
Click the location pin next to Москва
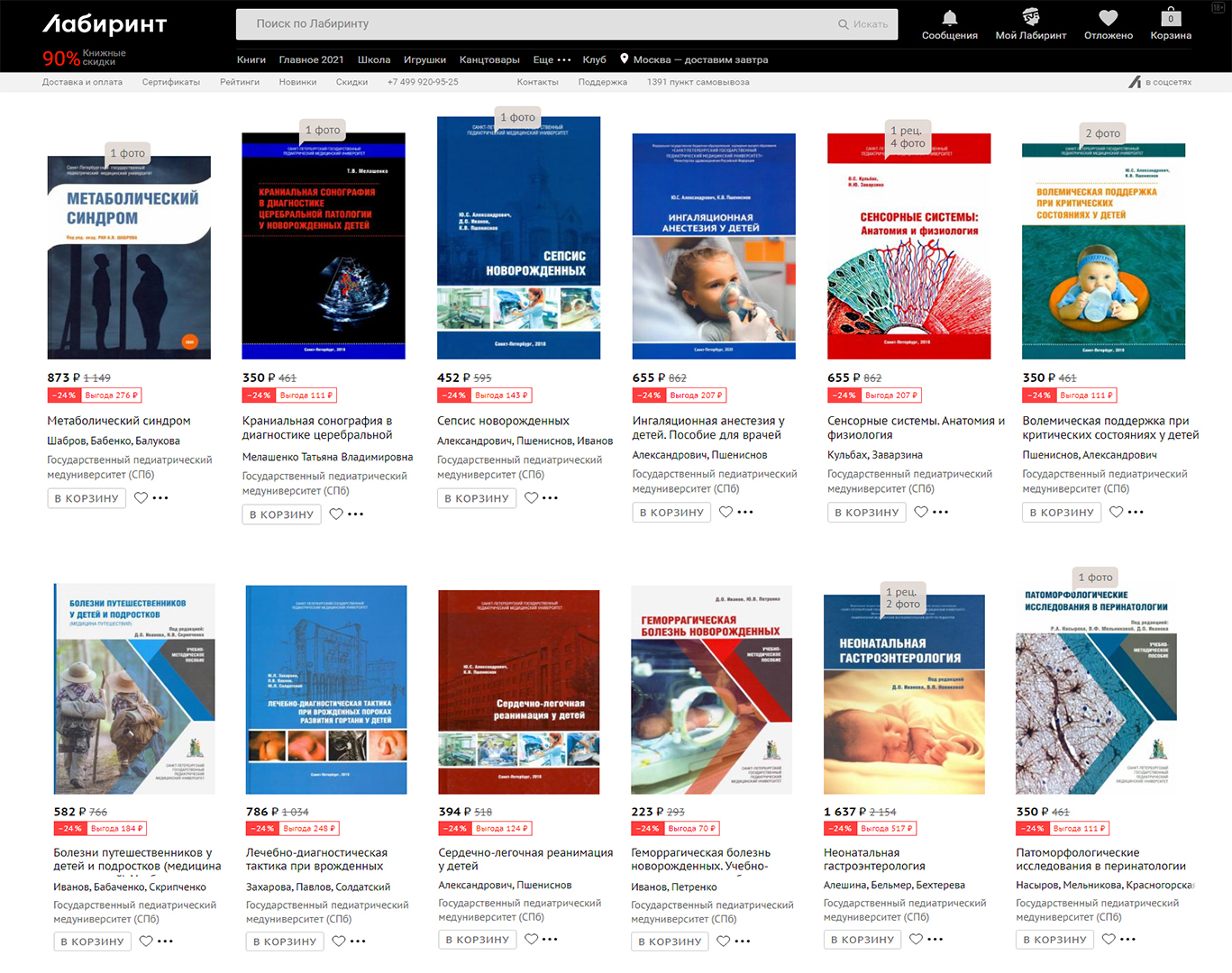pos(624,59)
